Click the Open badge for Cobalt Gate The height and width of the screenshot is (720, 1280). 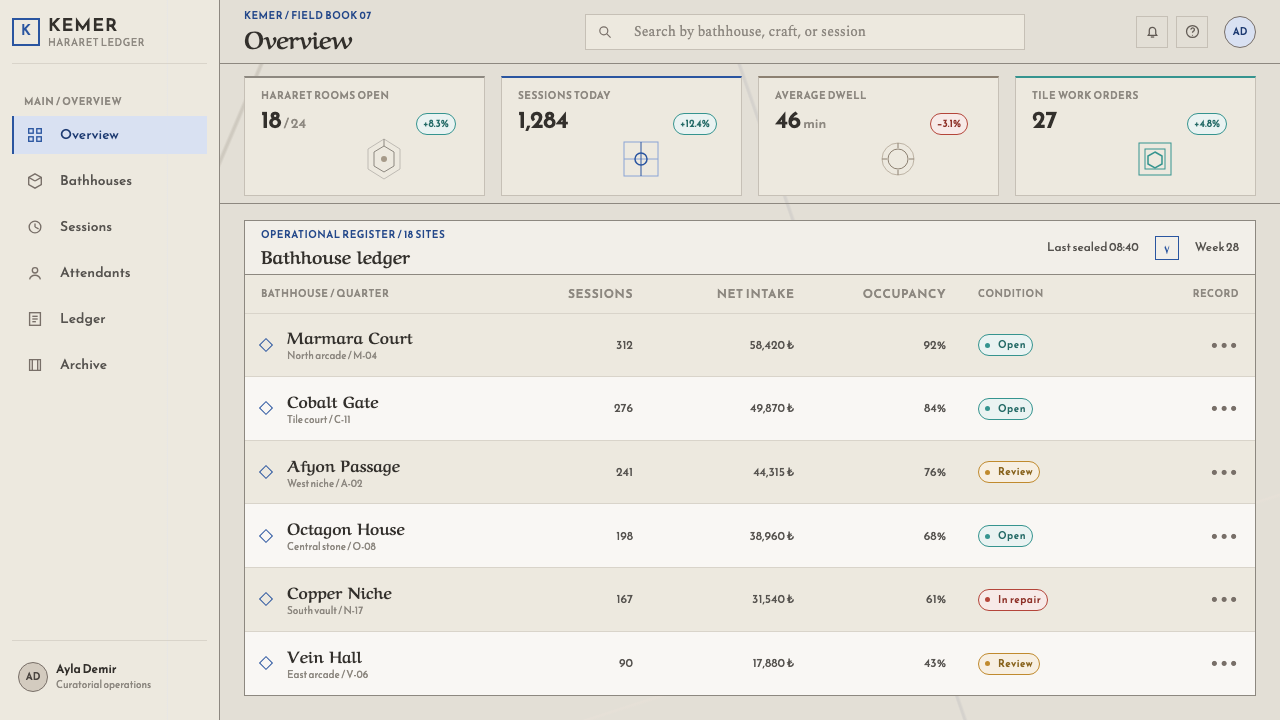pyautogui.click(x=1005, y=409)
